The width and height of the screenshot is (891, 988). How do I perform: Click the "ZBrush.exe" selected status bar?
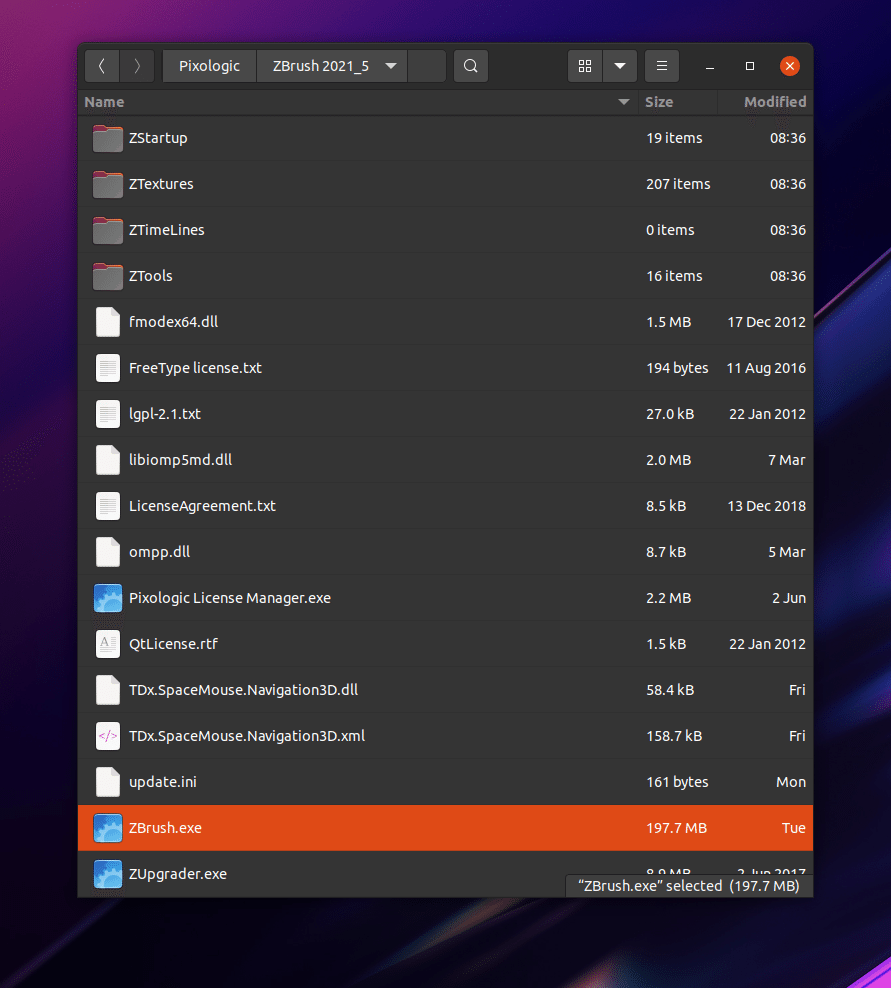[689, 886]
